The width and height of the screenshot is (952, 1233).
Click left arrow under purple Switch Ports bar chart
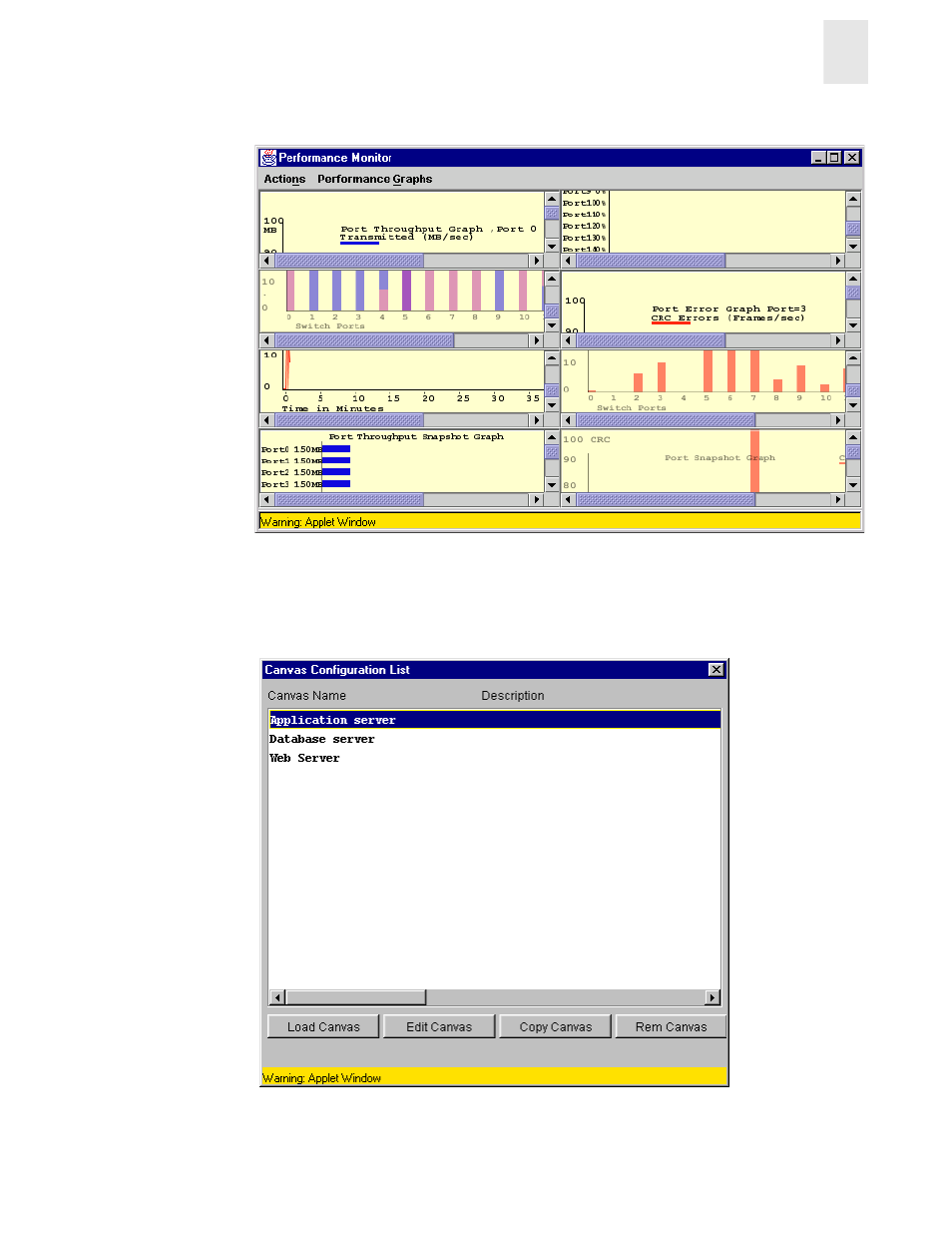pos(266,340)
